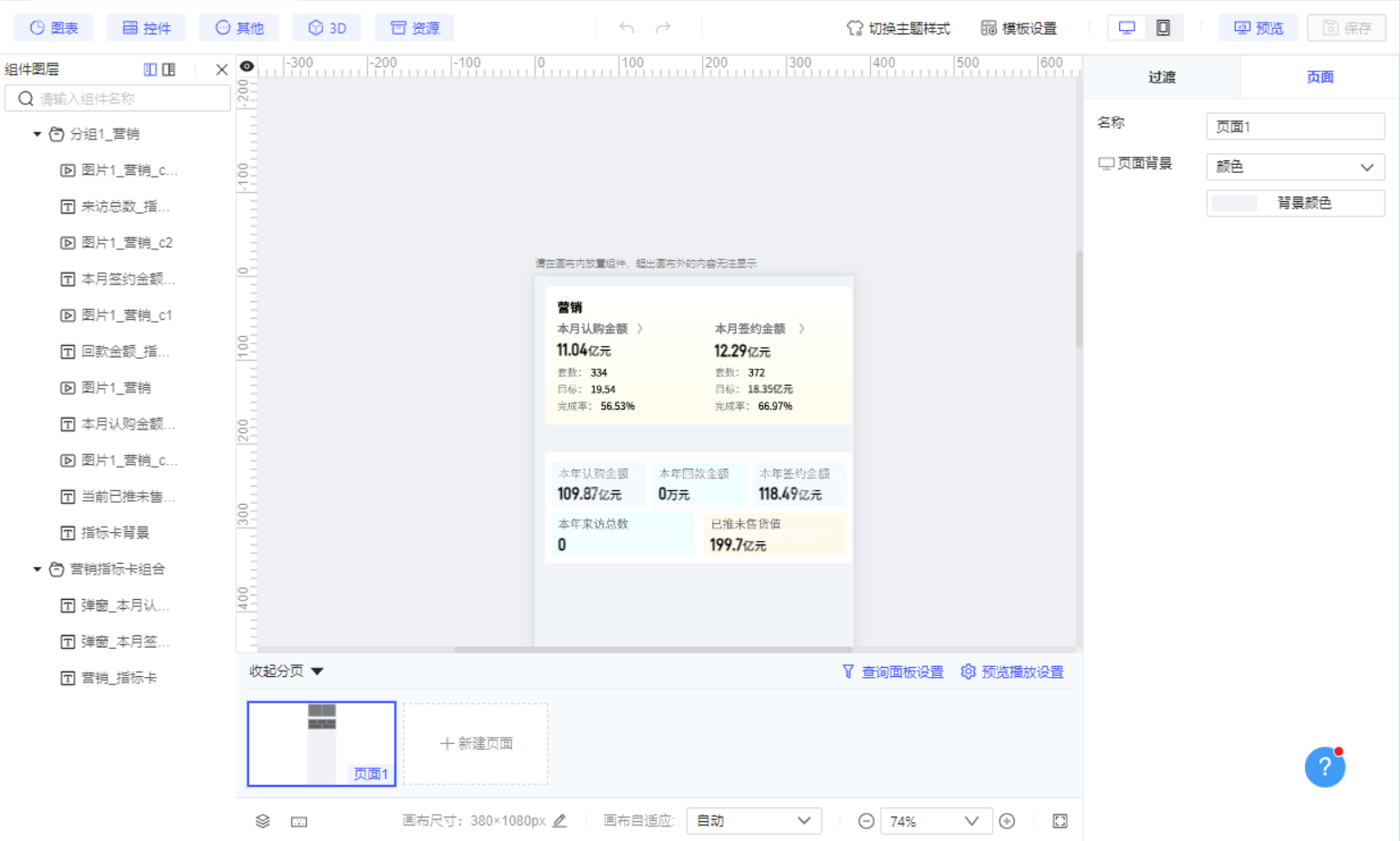Zoom in with plus icon
The image size is (1400, 841).
tap(1007, 821)
